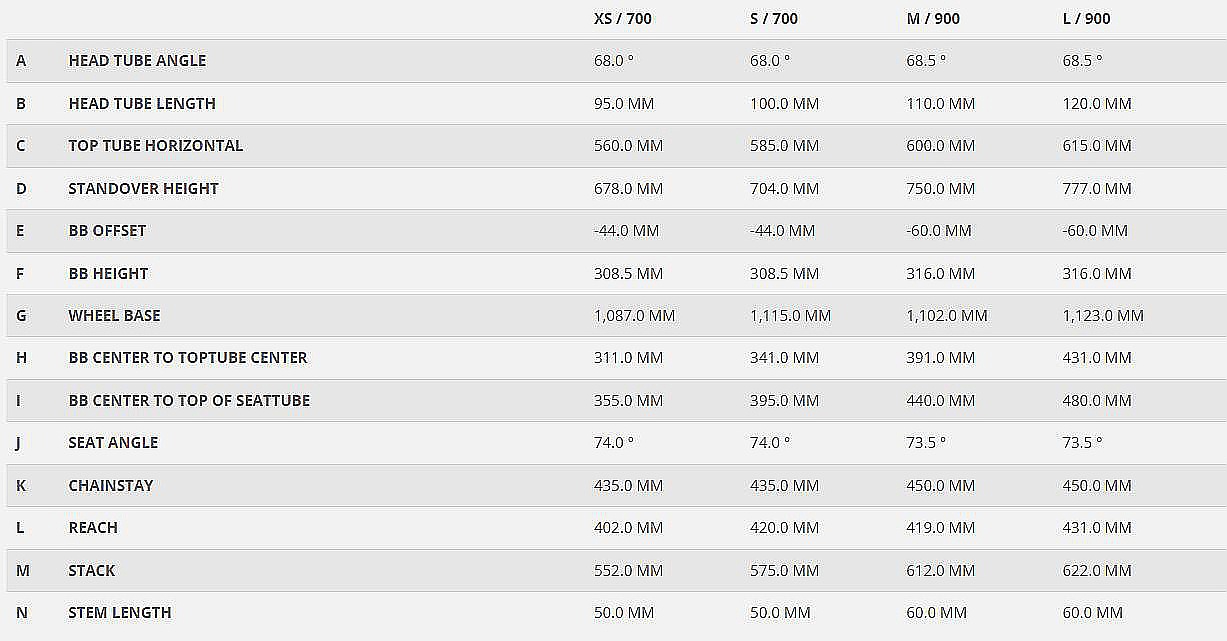Viewport: 1227px width, 641px height.
Task: Click the BB HEIGHT row label
Action: [x=108, y=273]
